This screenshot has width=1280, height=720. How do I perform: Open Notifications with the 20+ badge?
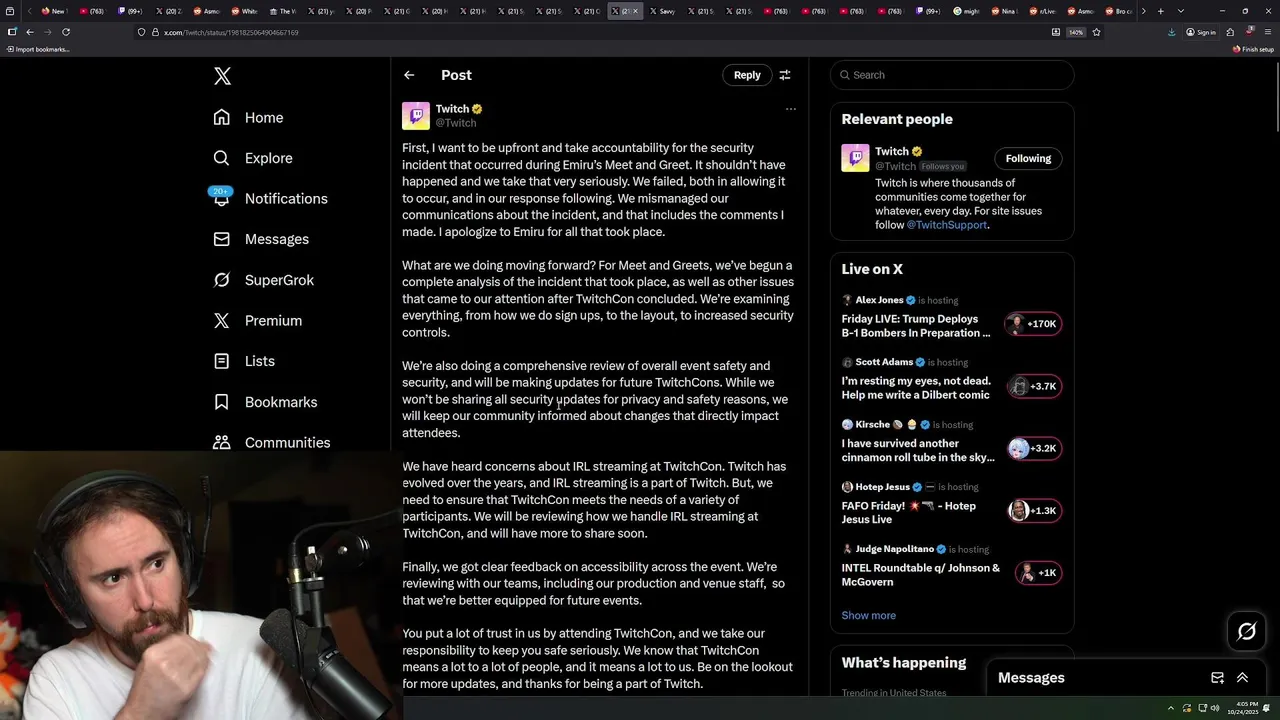(270, 198)
